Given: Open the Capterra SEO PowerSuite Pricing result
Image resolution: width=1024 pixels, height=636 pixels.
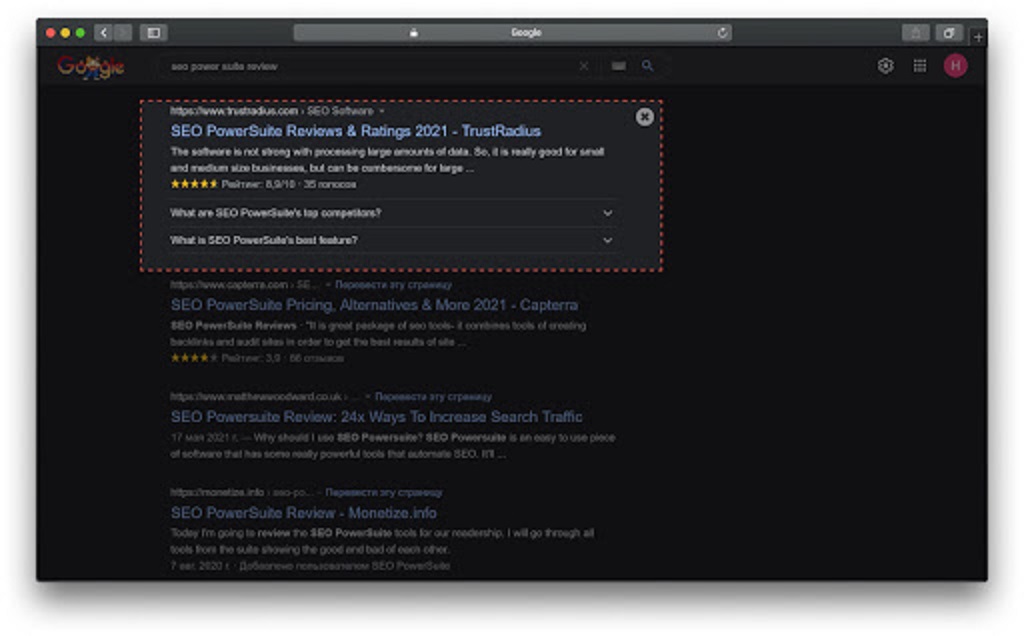Looking at the screenshot, I should click(x=373, y=305).
